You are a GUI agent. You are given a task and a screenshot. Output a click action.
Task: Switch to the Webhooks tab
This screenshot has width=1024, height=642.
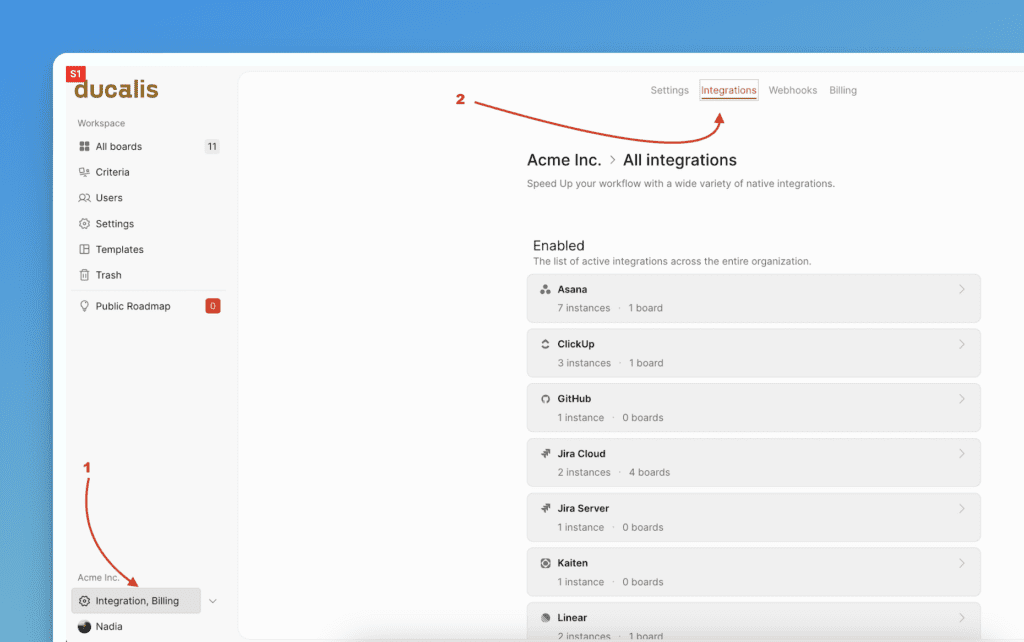pyautogui.click(x=792, y=90)
